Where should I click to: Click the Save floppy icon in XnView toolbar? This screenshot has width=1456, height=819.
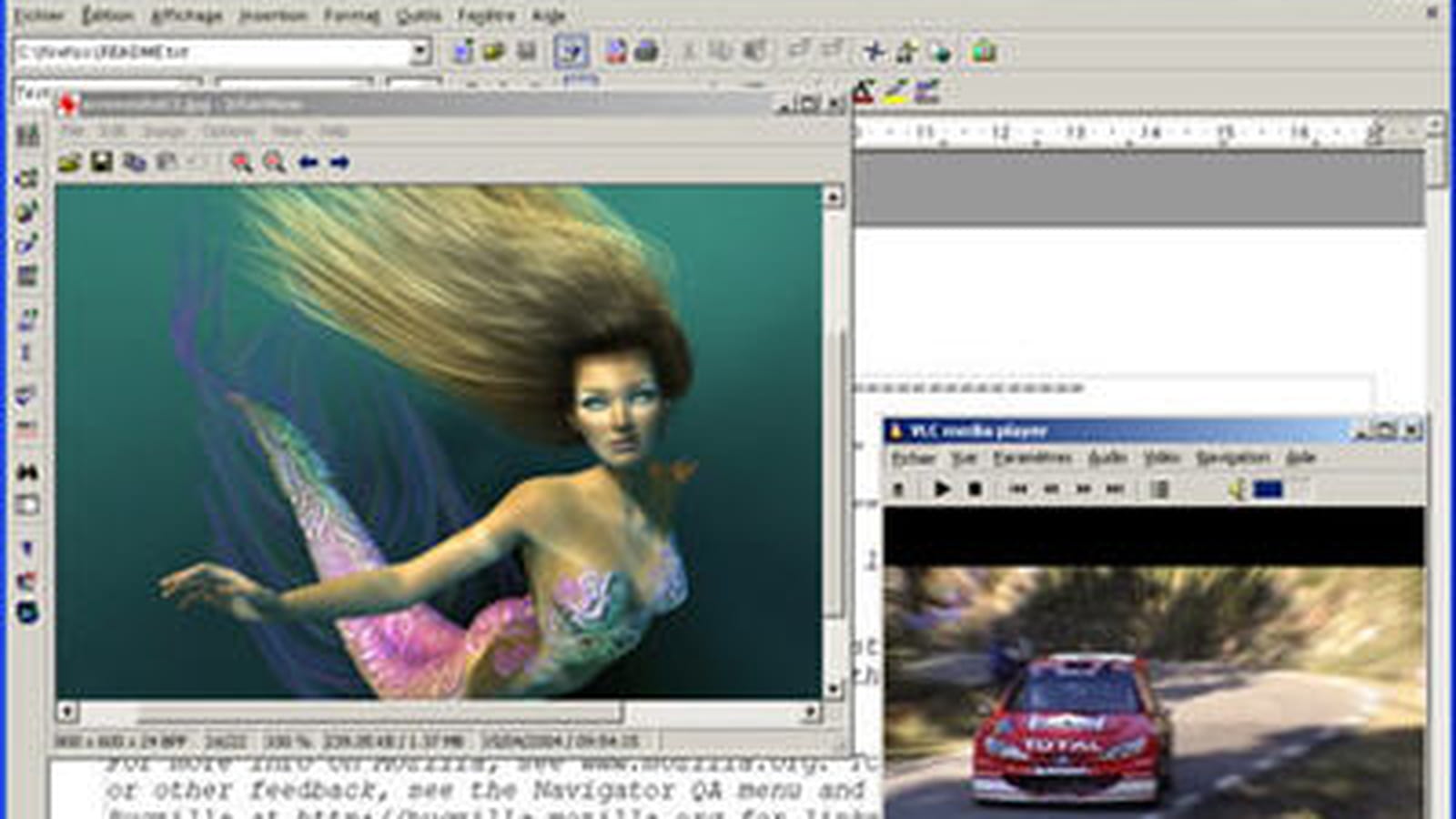(102, 162)
